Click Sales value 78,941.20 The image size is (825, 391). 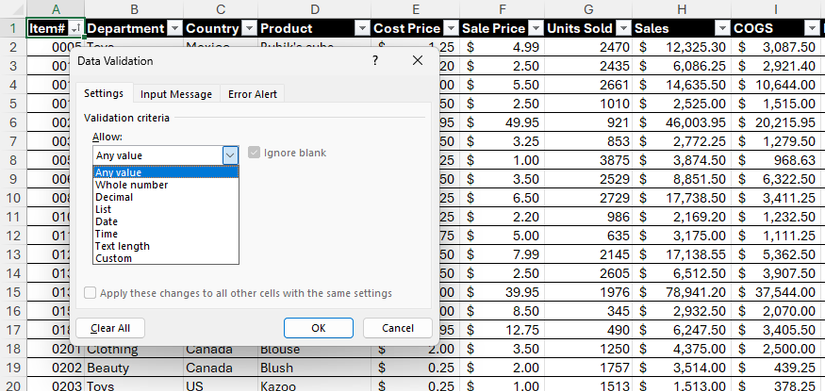[x=682, y=293]
